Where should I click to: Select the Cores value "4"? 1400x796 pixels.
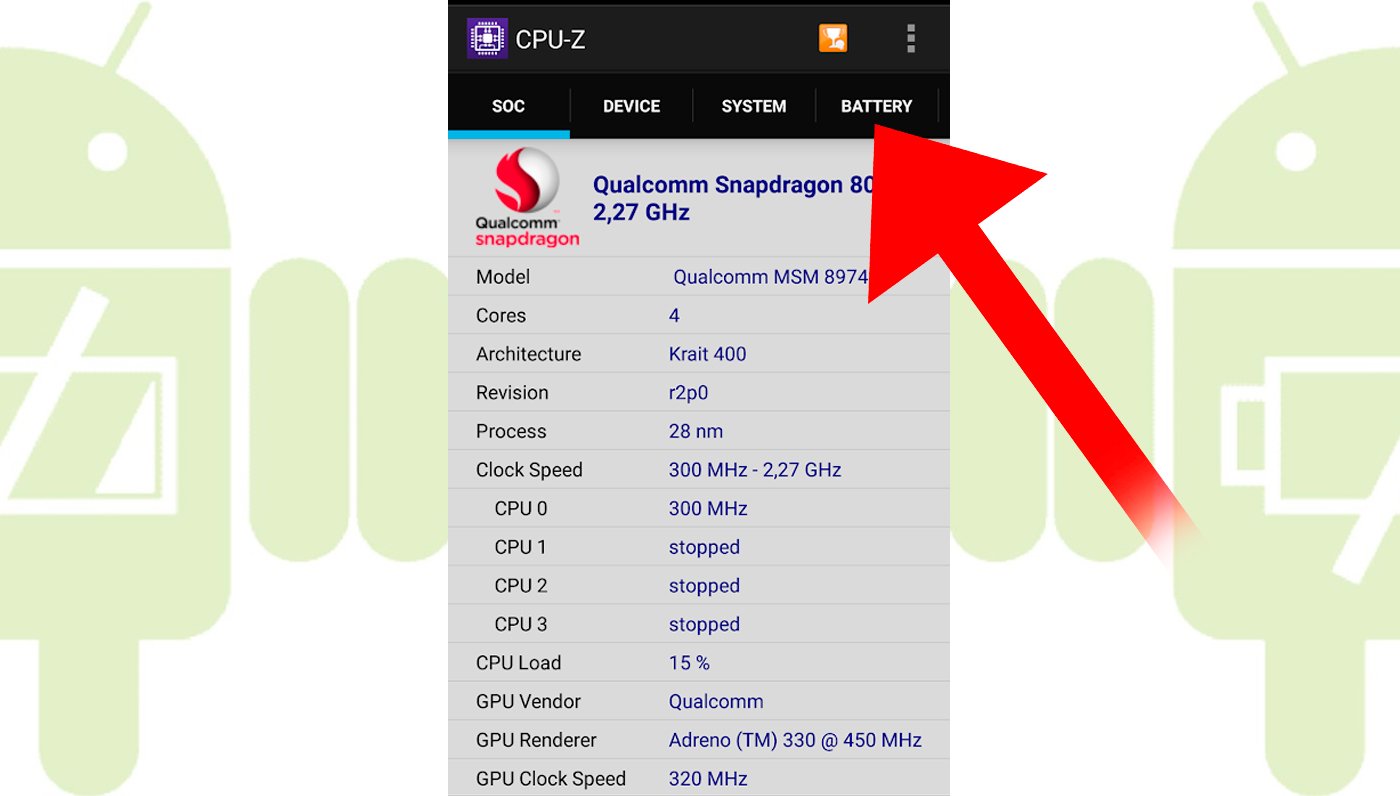pos(674,315)
